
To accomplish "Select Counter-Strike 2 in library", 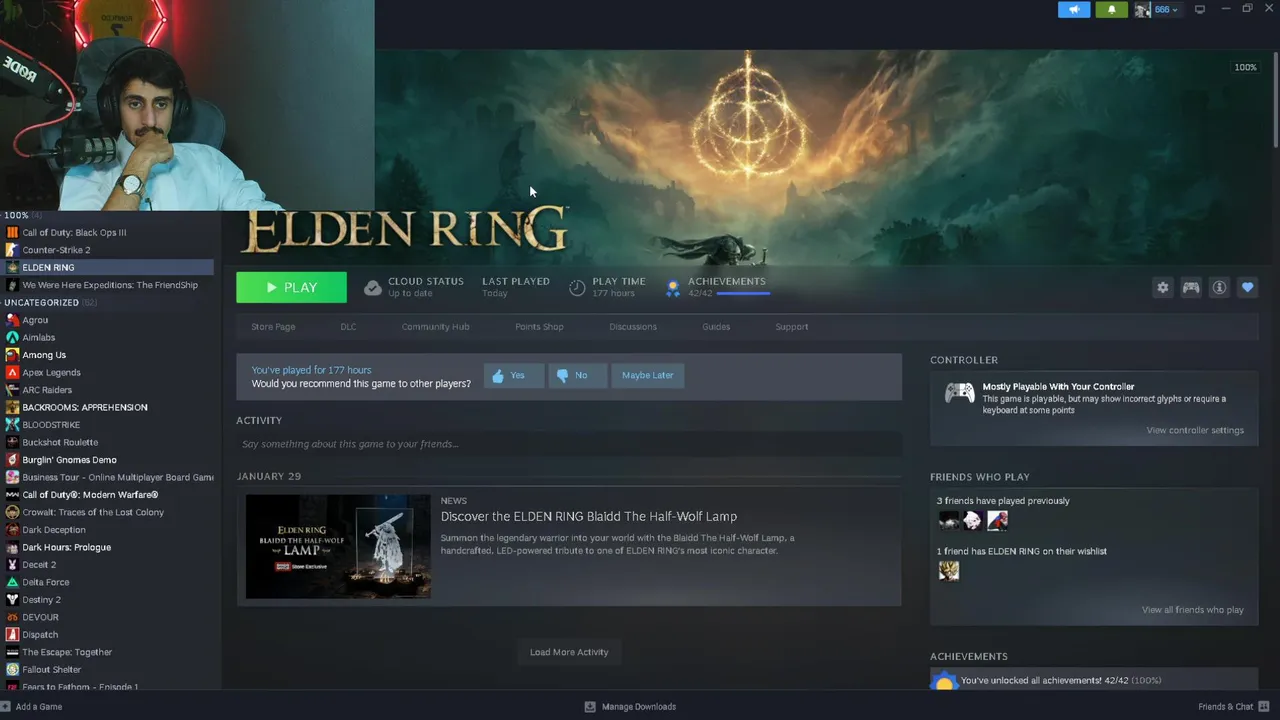I will pyautogui.click(x=56, y=250).
